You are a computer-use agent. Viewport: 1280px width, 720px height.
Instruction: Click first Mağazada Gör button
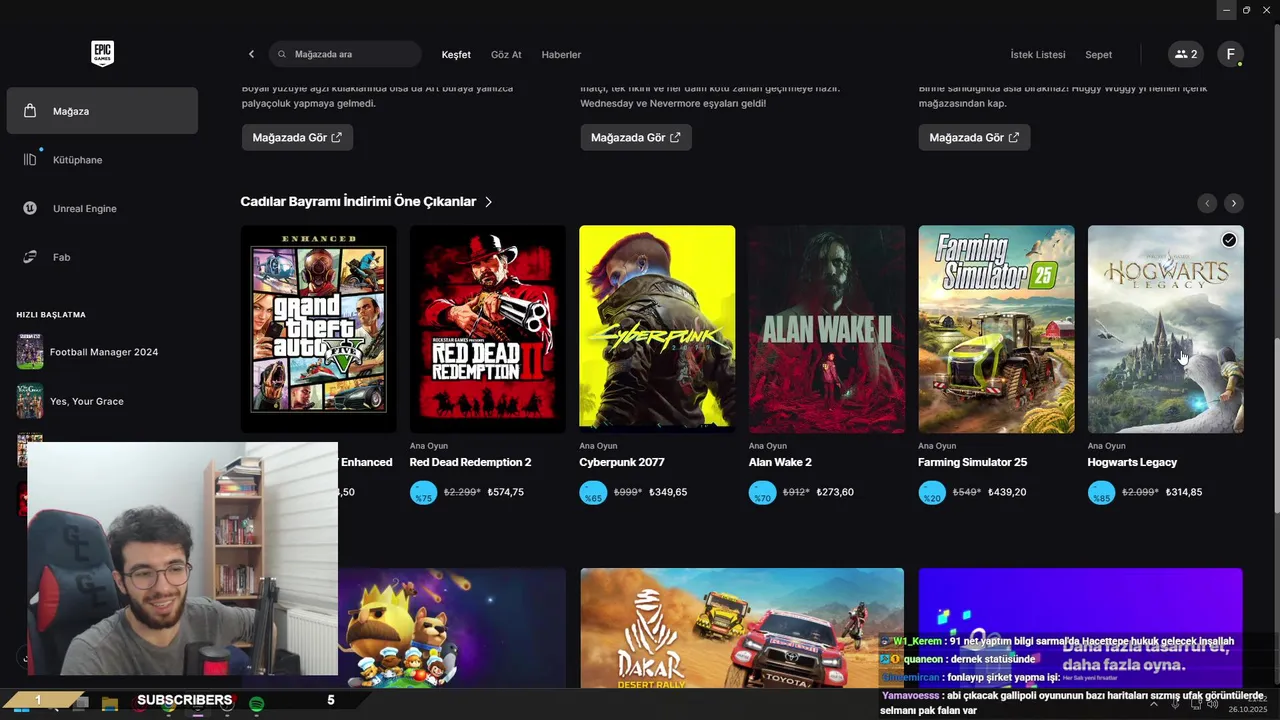tap(297, 137)
